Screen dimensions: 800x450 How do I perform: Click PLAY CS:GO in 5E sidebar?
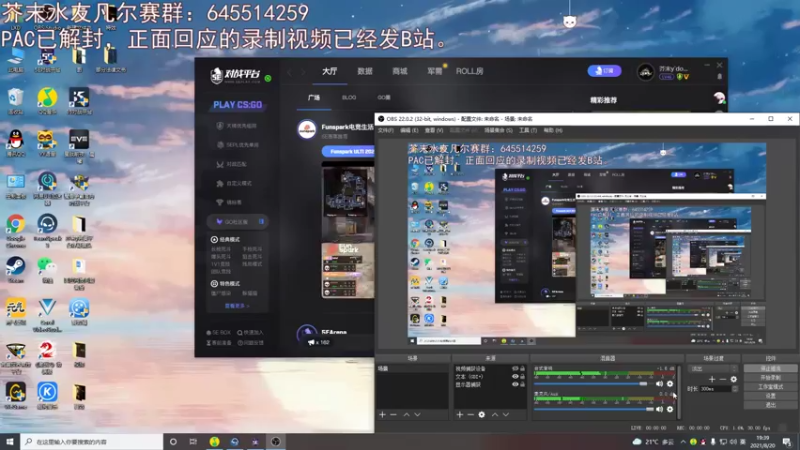click(238, 105)
